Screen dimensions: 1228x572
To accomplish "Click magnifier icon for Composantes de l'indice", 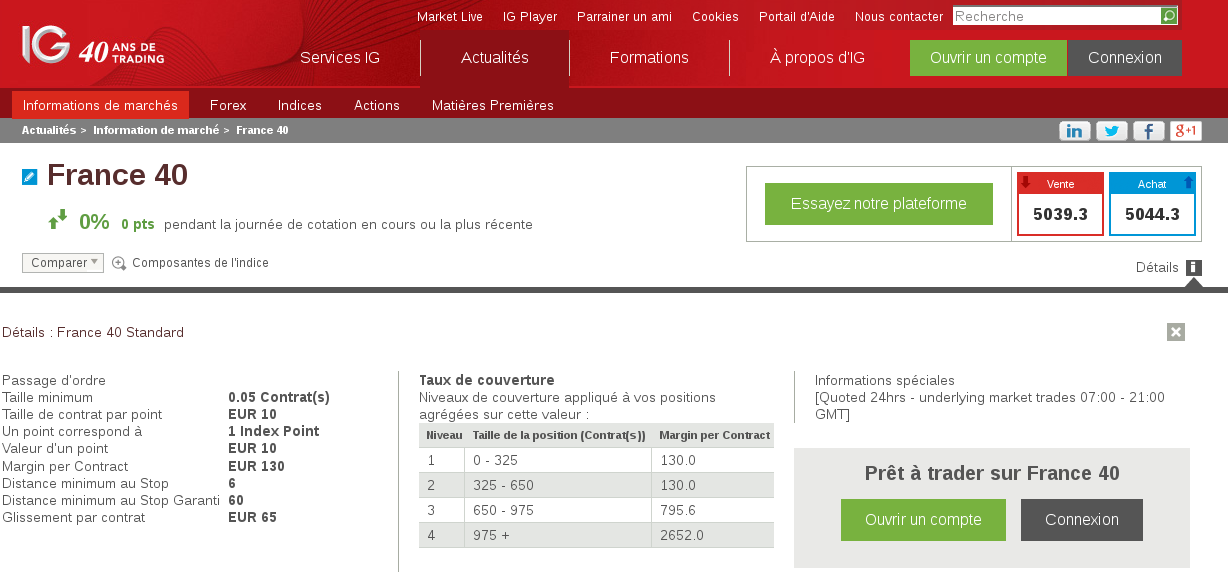I will tap(119, 263).
